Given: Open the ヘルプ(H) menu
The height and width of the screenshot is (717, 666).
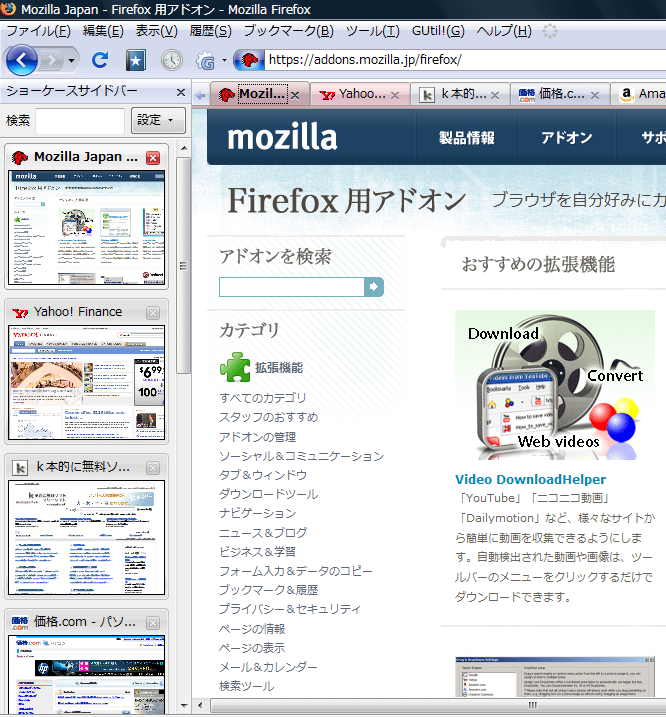Looking at the screenshot, I should (x=504, y=31).
